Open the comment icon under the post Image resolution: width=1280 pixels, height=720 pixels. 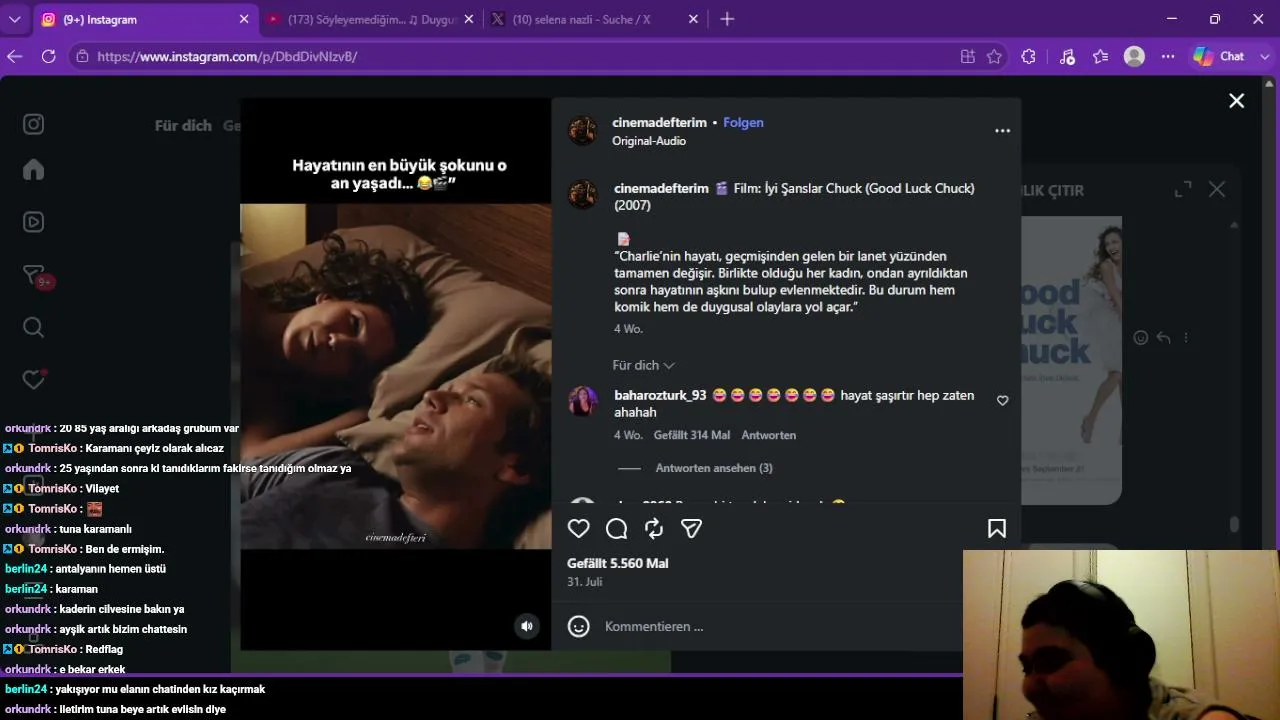[616, 528]
